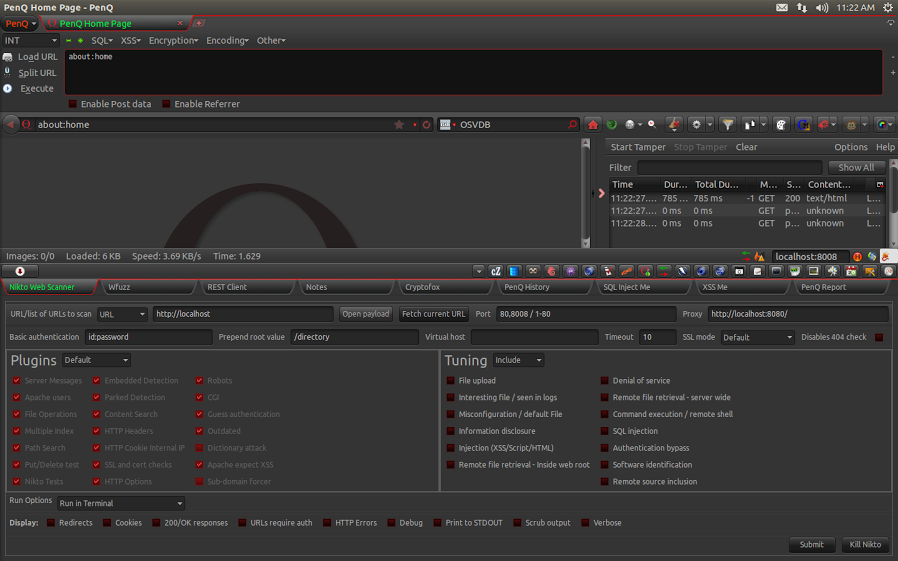This screenshot has width=898, height=561.
Task: Click the Execute icon in HackBar
Action: click(7, 89)
